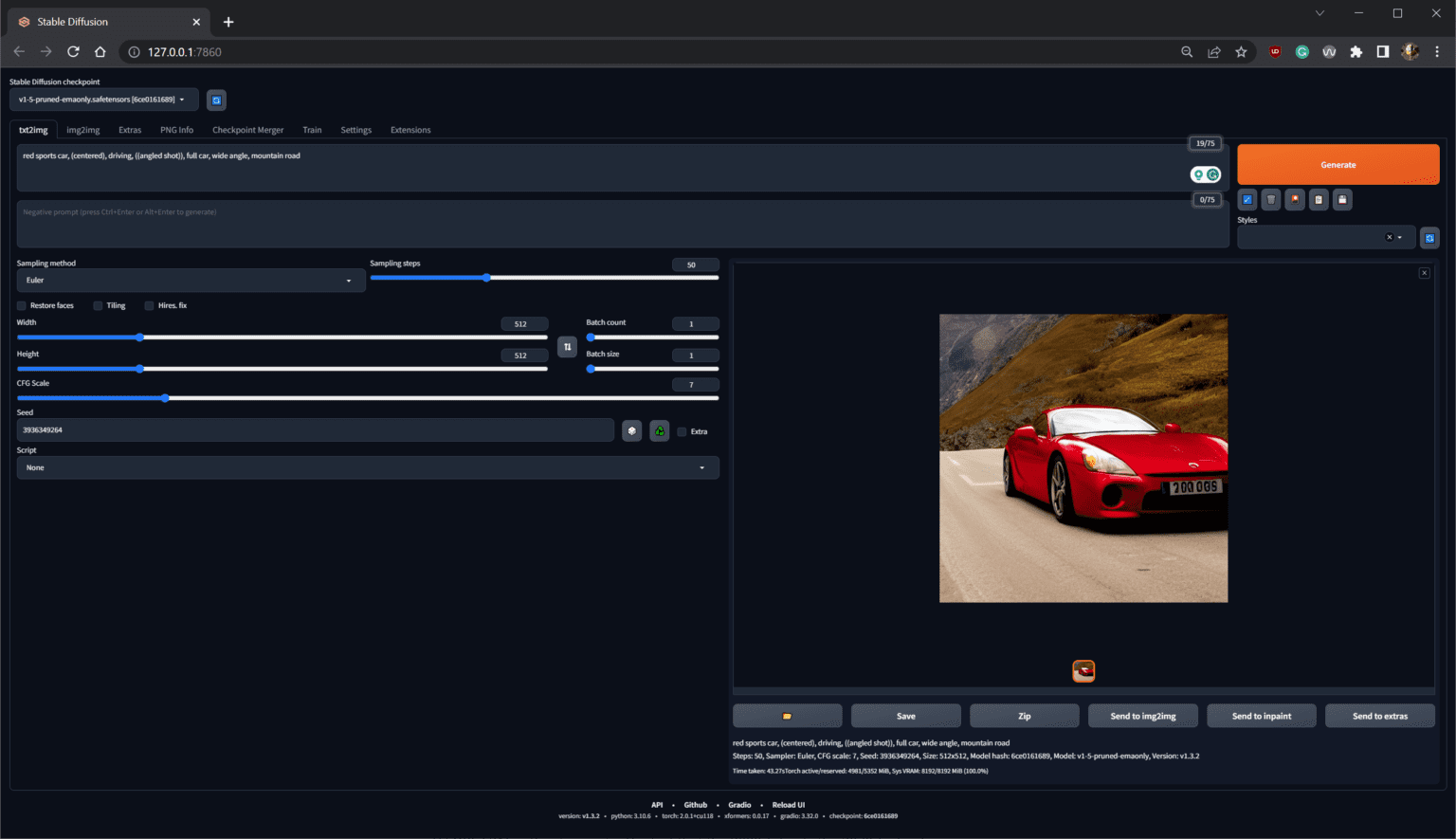Click the swap width and height icon
The width and height of the screenshot is (1456, 839).
(x=567, y=347)
